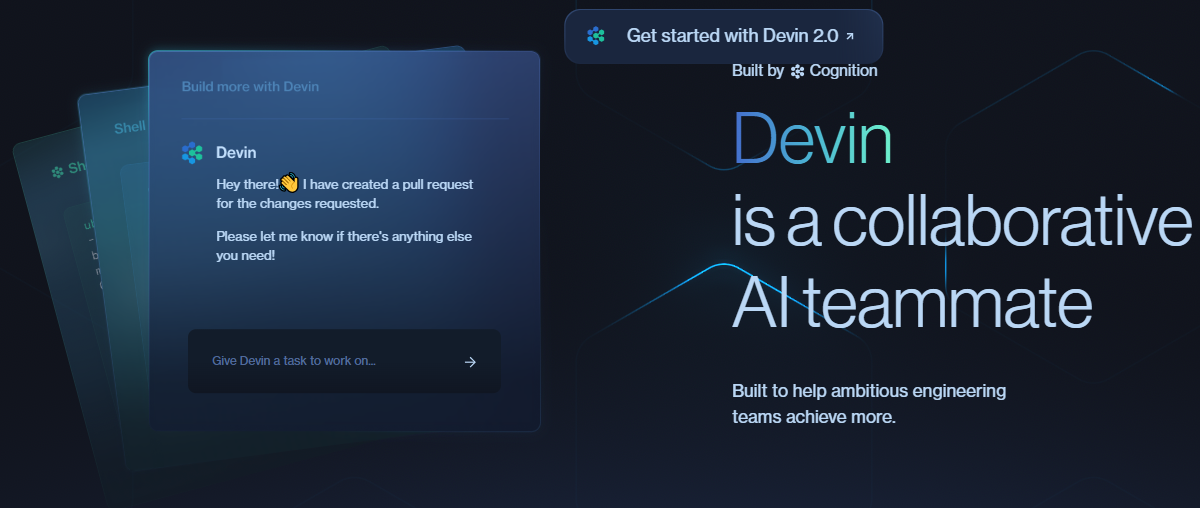Viewport: 1200px width, 508px height.
Task: Click the text 'Please let me know if there's anything else'
Action: point(344,237)
